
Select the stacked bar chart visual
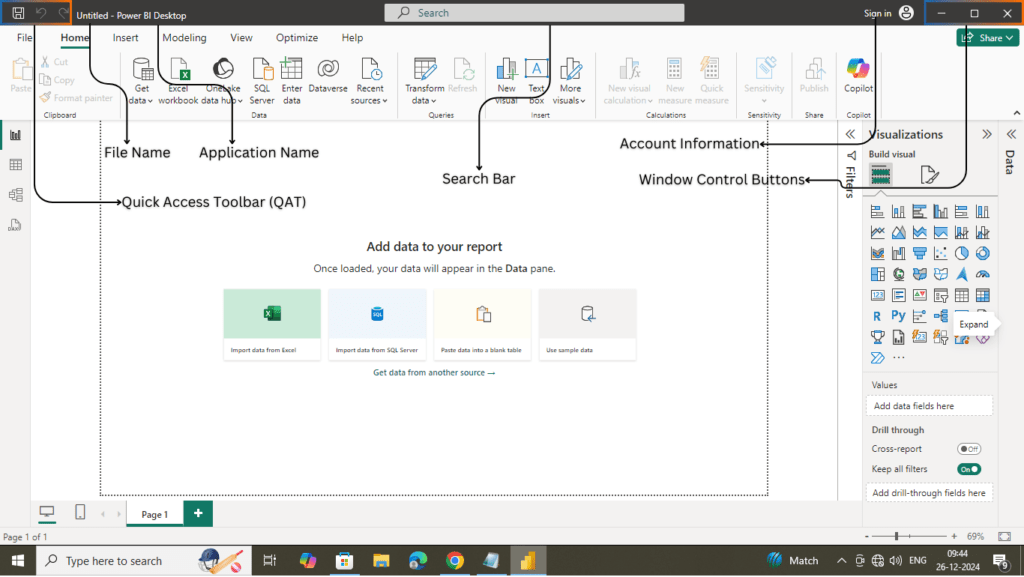pos(877,211)
